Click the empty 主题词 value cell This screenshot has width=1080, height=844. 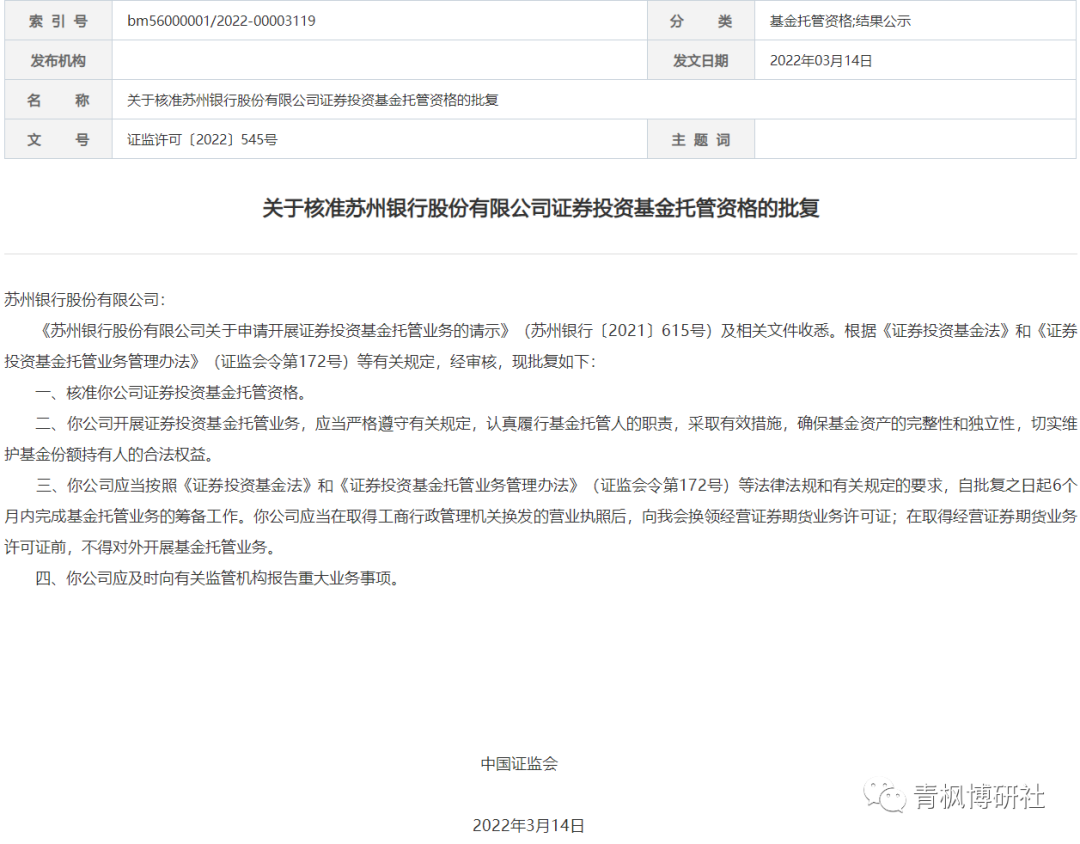tap(914, 140)
